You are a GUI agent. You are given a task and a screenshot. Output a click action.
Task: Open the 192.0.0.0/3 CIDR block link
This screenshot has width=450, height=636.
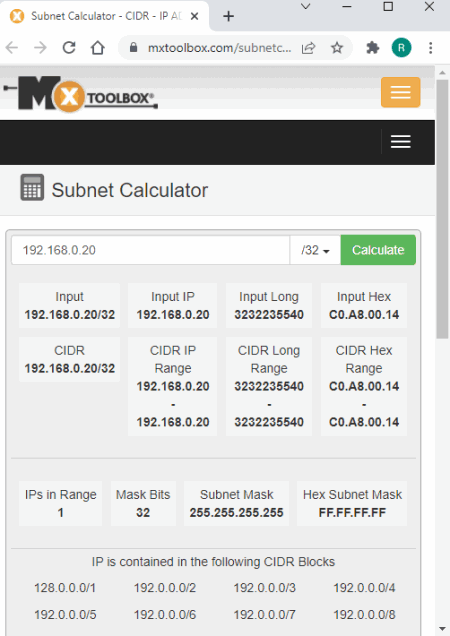point(265,588)
